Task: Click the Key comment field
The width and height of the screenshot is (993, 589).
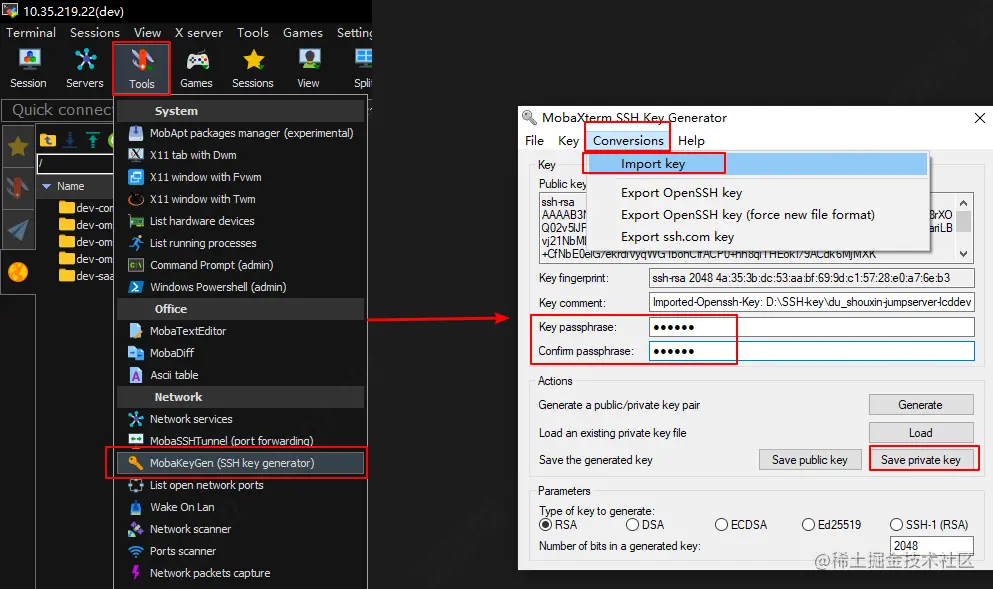Action: click(812, 302)
